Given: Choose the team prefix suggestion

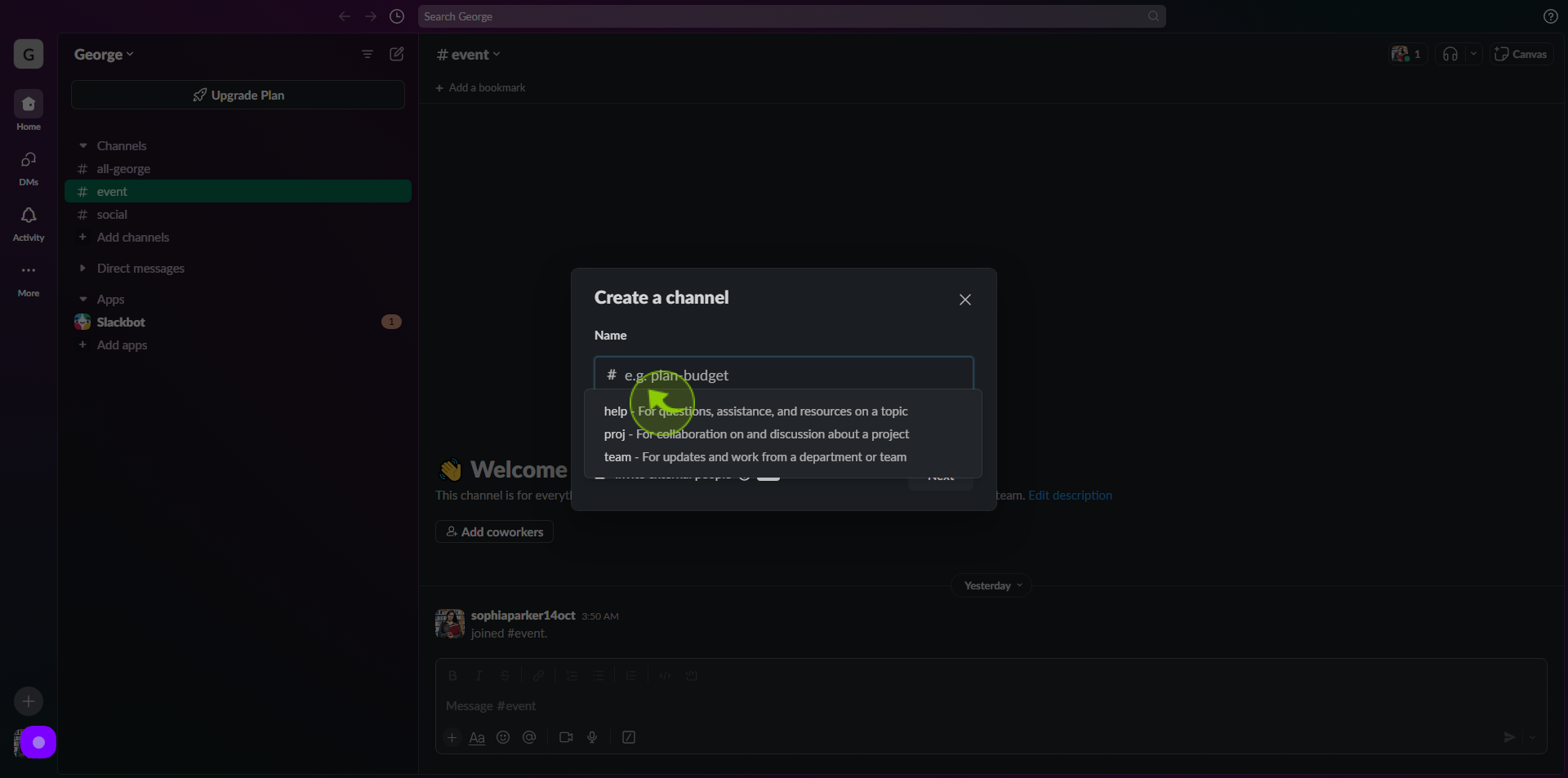Looking at the screenshot, I should coord(782,457).
